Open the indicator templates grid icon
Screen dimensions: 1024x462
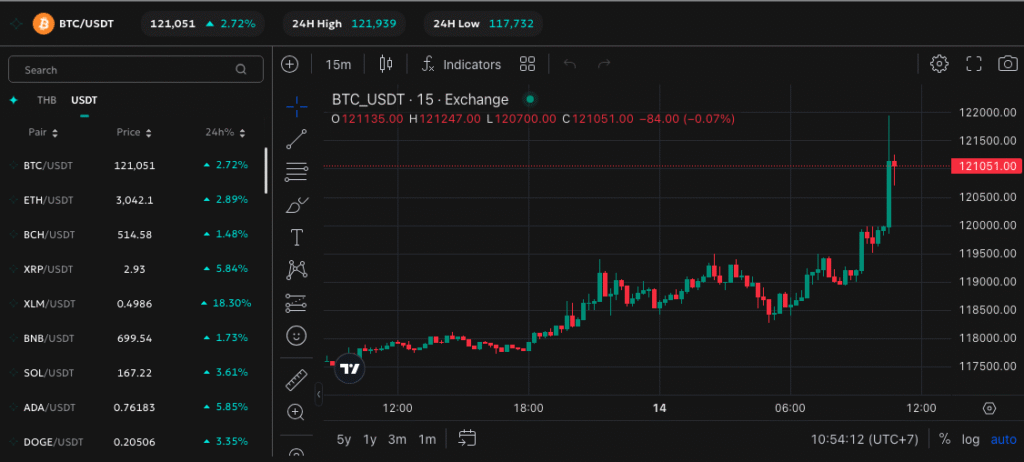[527, 64]
